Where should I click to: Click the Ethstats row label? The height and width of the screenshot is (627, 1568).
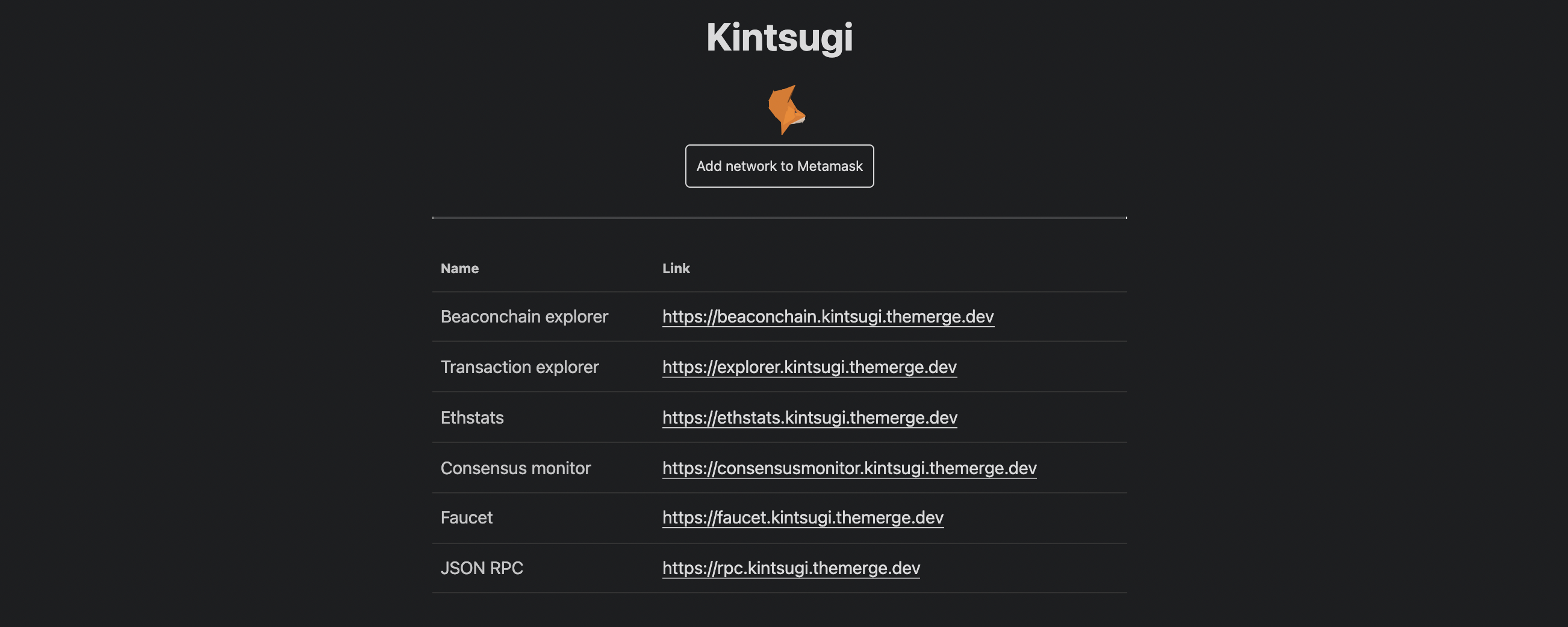(471, 417)
